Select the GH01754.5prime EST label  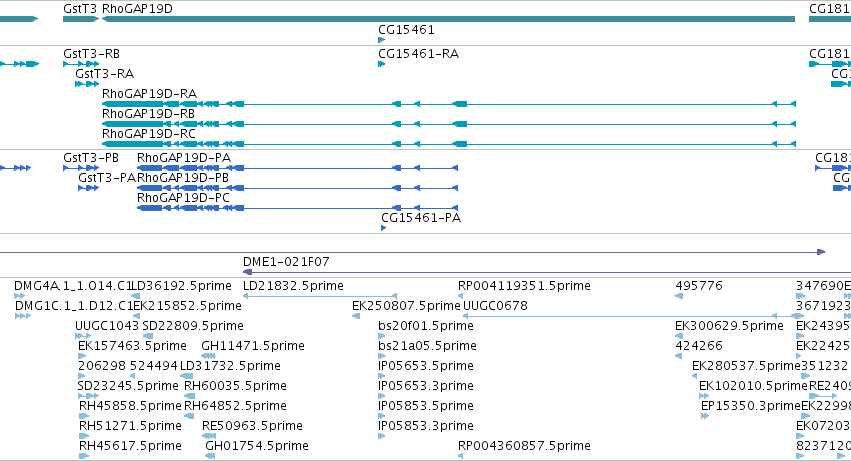(257, 447)
